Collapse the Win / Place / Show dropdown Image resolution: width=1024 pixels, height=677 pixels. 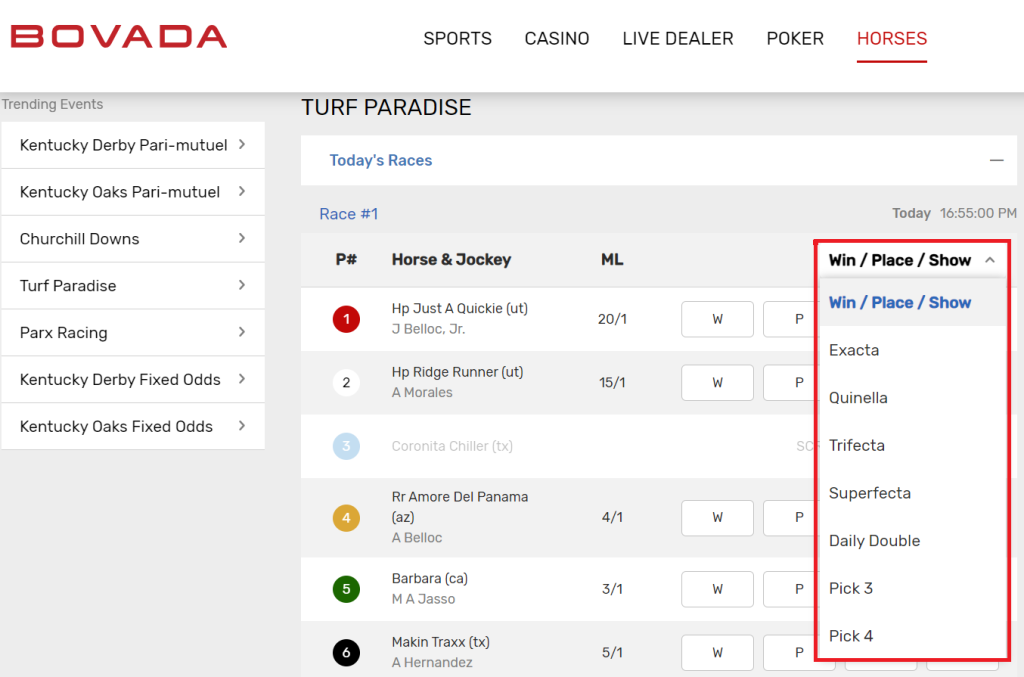point(912,260)
